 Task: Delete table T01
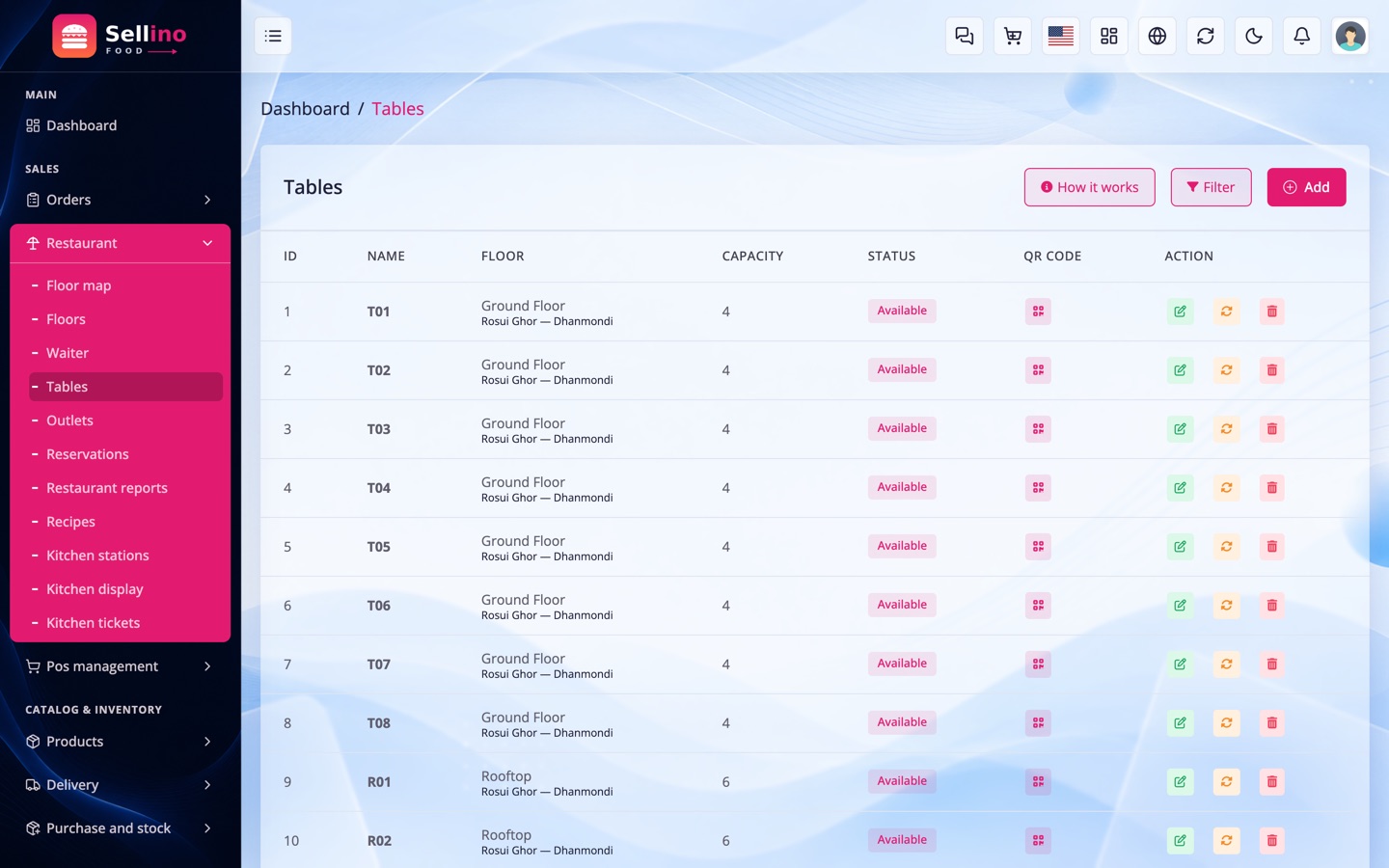coord(1272,312)
